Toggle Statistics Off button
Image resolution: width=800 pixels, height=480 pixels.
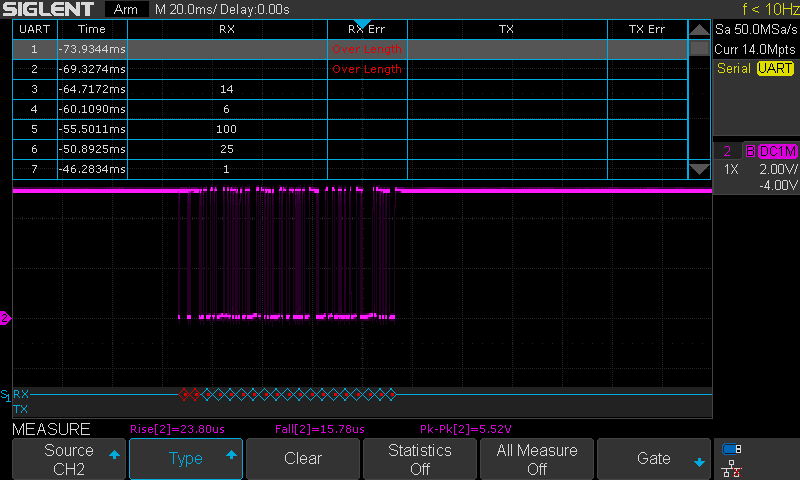pyautogui.click(x=420, y=459)
